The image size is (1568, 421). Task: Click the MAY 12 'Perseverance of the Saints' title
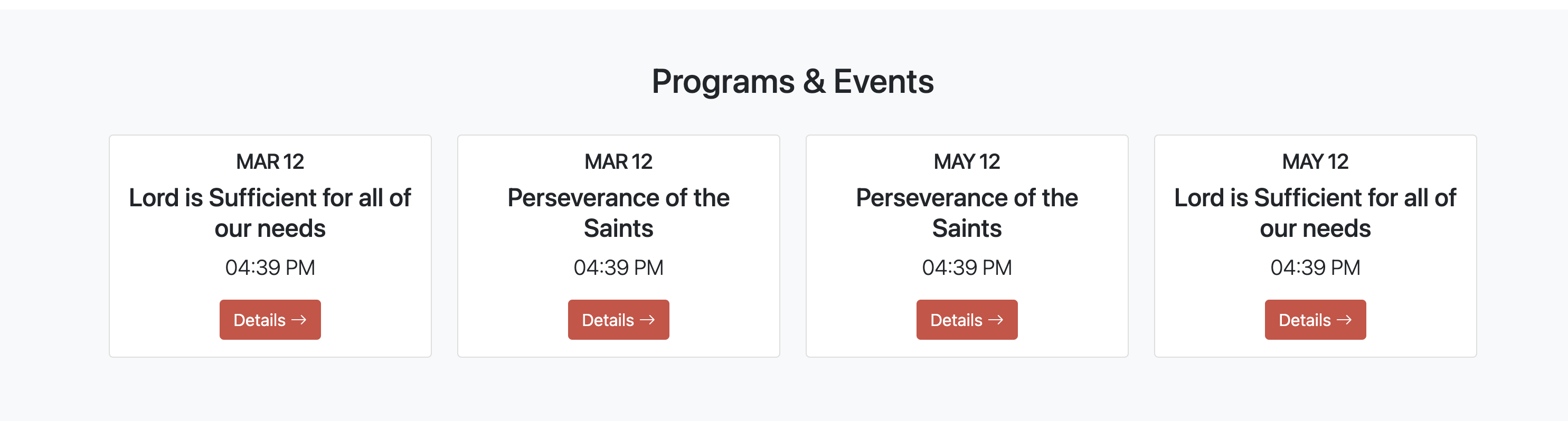967,213
